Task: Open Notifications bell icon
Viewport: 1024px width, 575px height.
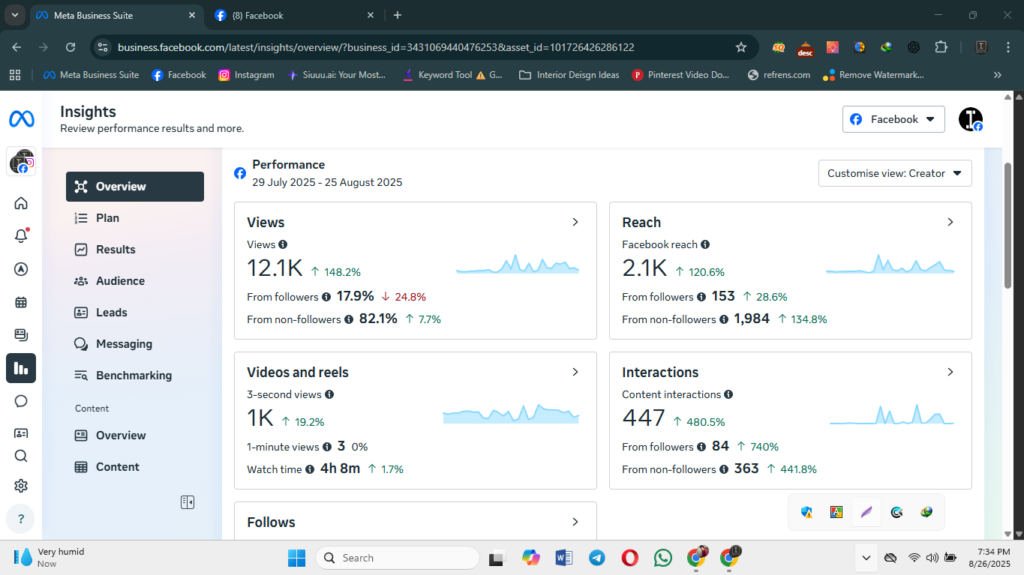Action: [x=21, y=235]
